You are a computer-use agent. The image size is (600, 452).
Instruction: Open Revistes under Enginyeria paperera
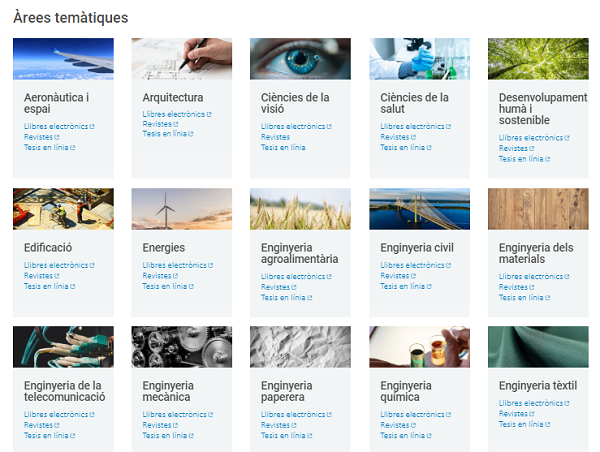coord(279,425)
